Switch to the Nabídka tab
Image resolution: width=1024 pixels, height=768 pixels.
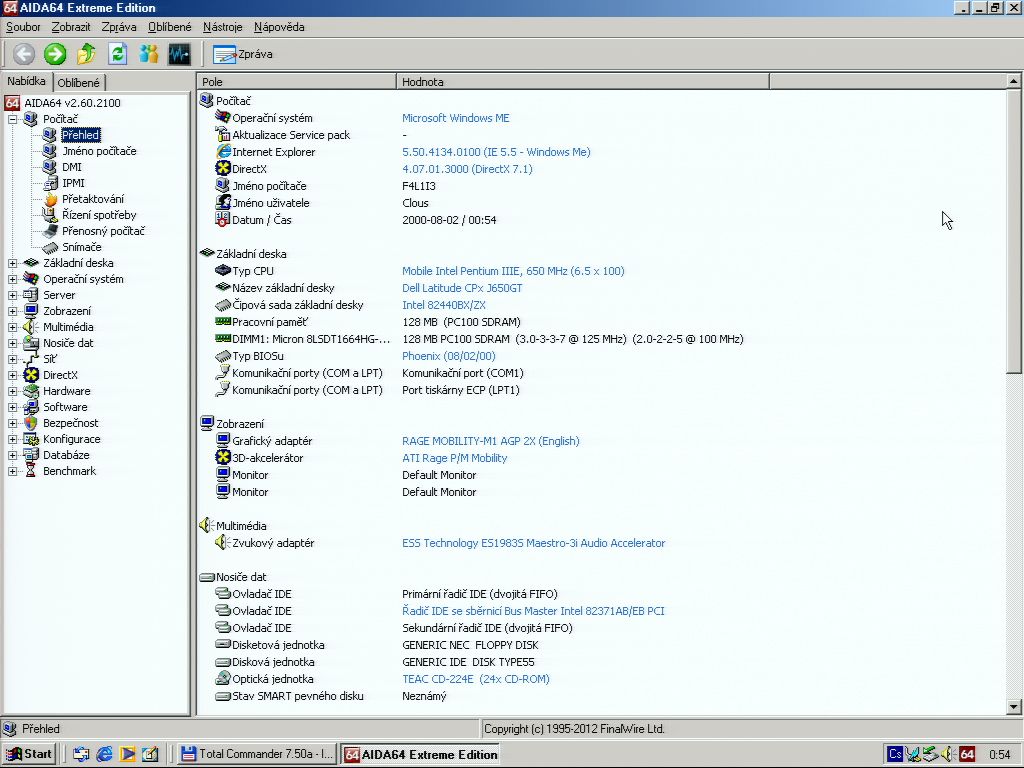pos(26,81)
